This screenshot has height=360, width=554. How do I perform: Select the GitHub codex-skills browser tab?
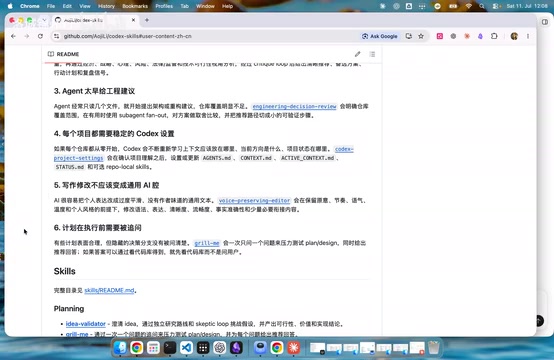point(95,20)
